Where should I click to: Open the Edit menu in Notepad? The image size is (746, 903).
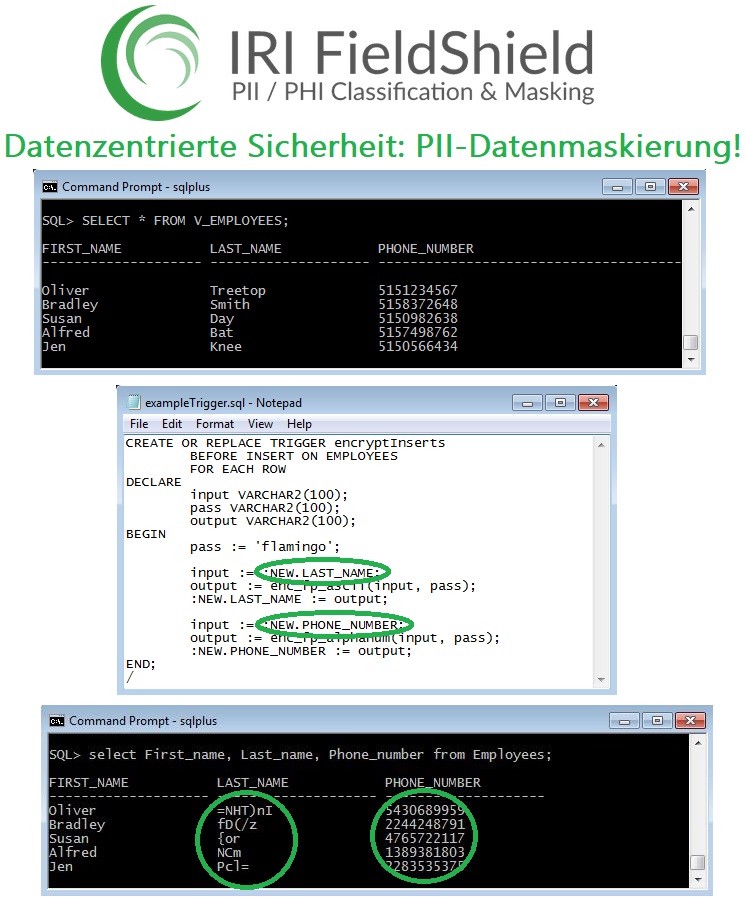[x=172, y=424]
